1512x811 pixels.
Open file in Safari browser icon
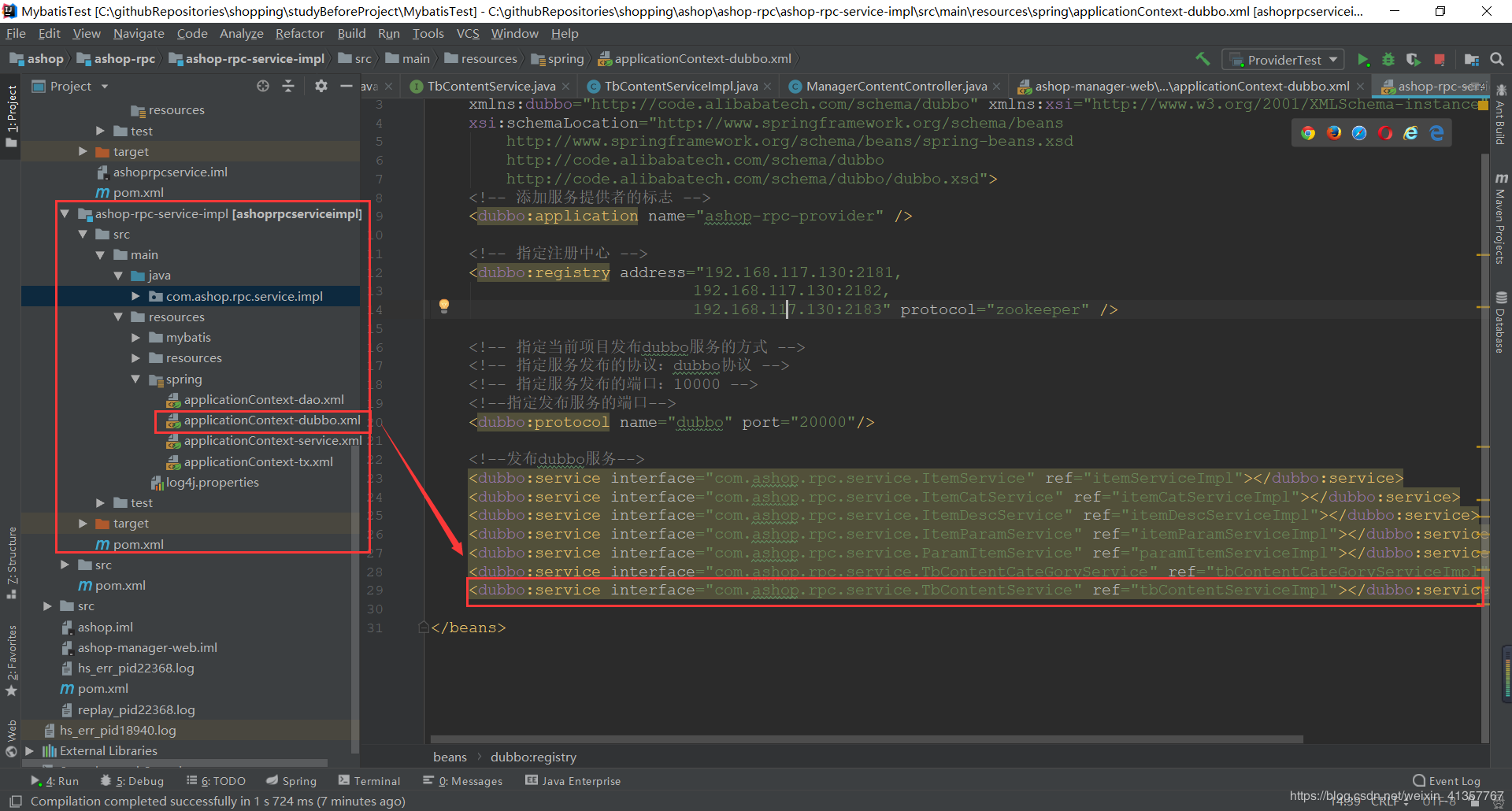(x=1359, y=133)
